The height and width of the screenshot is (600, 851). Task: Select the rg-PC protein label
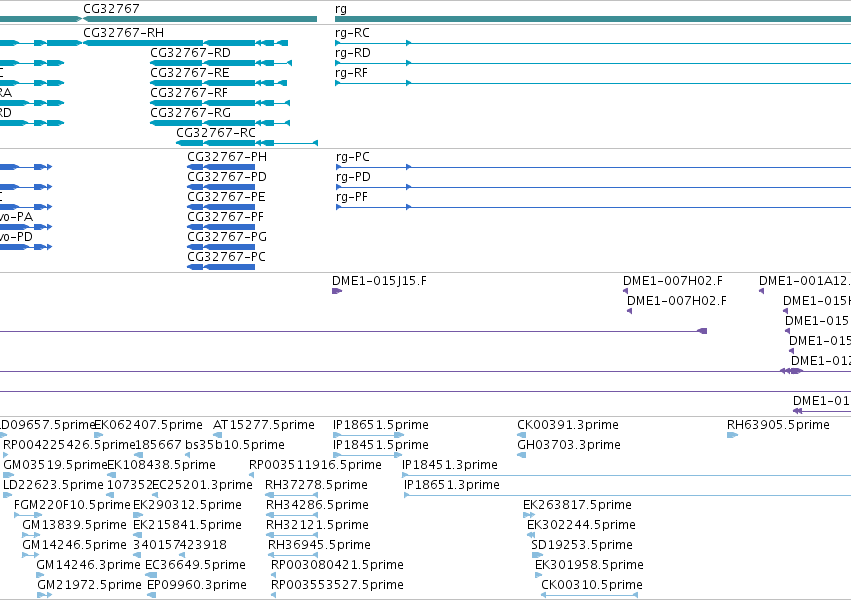353,157
